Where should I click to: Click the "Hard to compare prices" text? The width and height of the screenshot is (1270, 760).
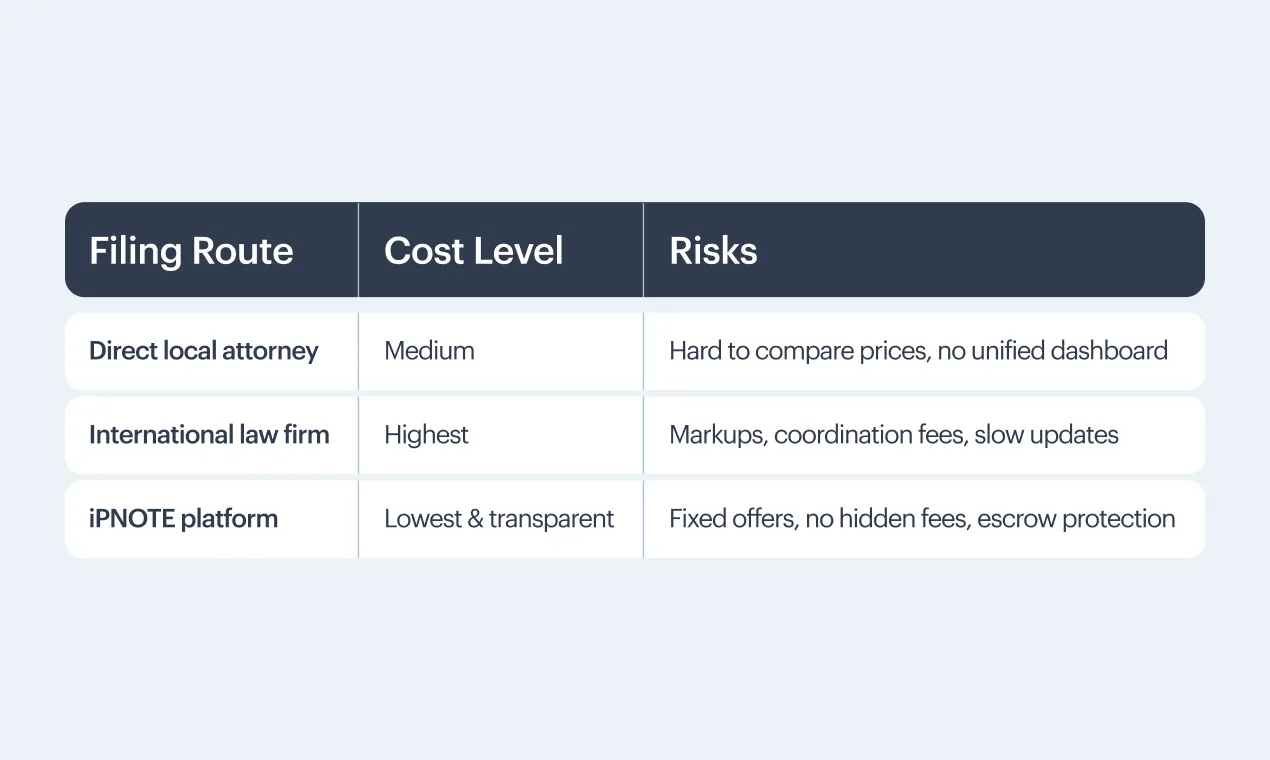(797, 351)
